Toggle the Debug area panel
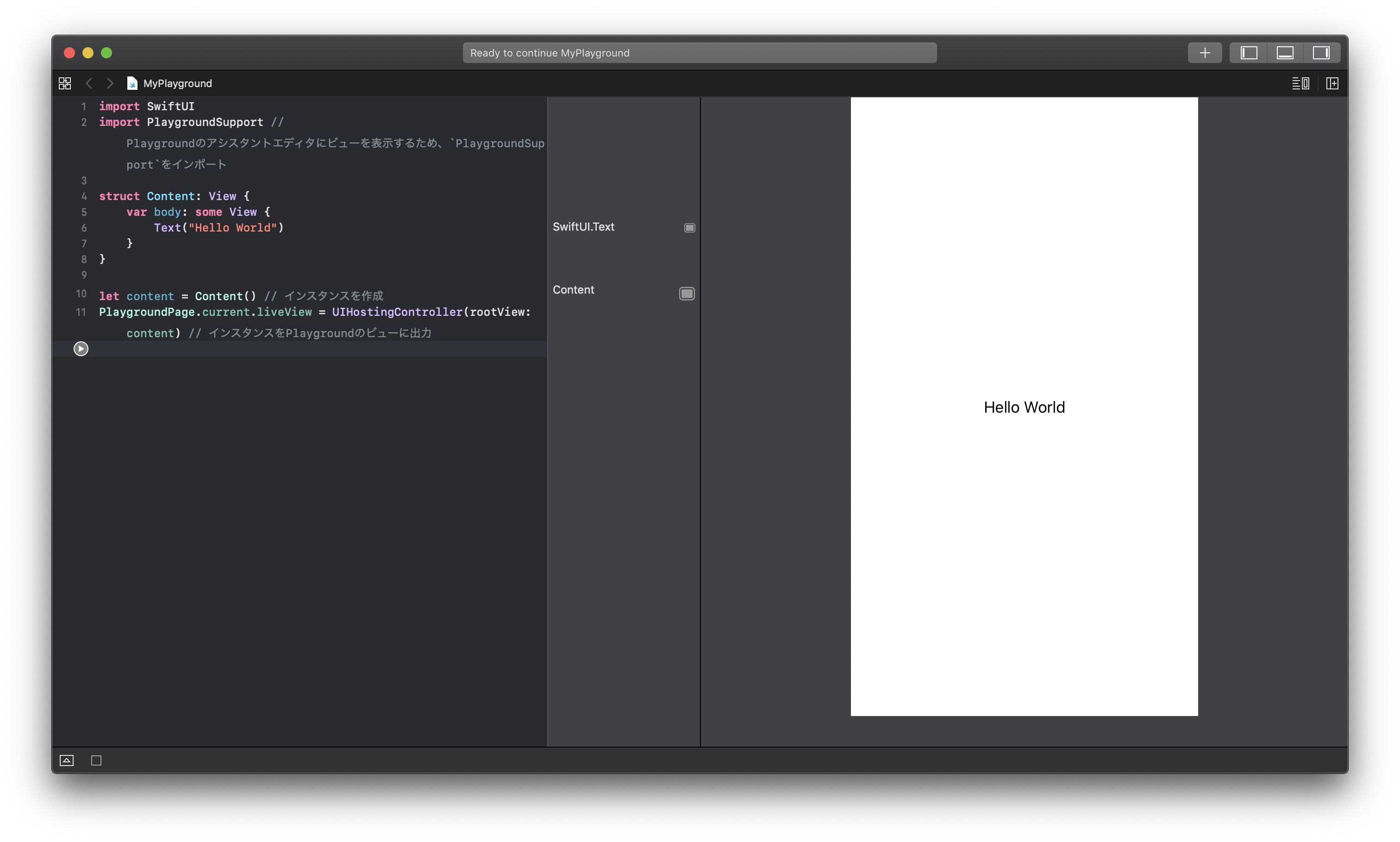The height and width of the screenshot is (842, 1400). [1285, 53]
